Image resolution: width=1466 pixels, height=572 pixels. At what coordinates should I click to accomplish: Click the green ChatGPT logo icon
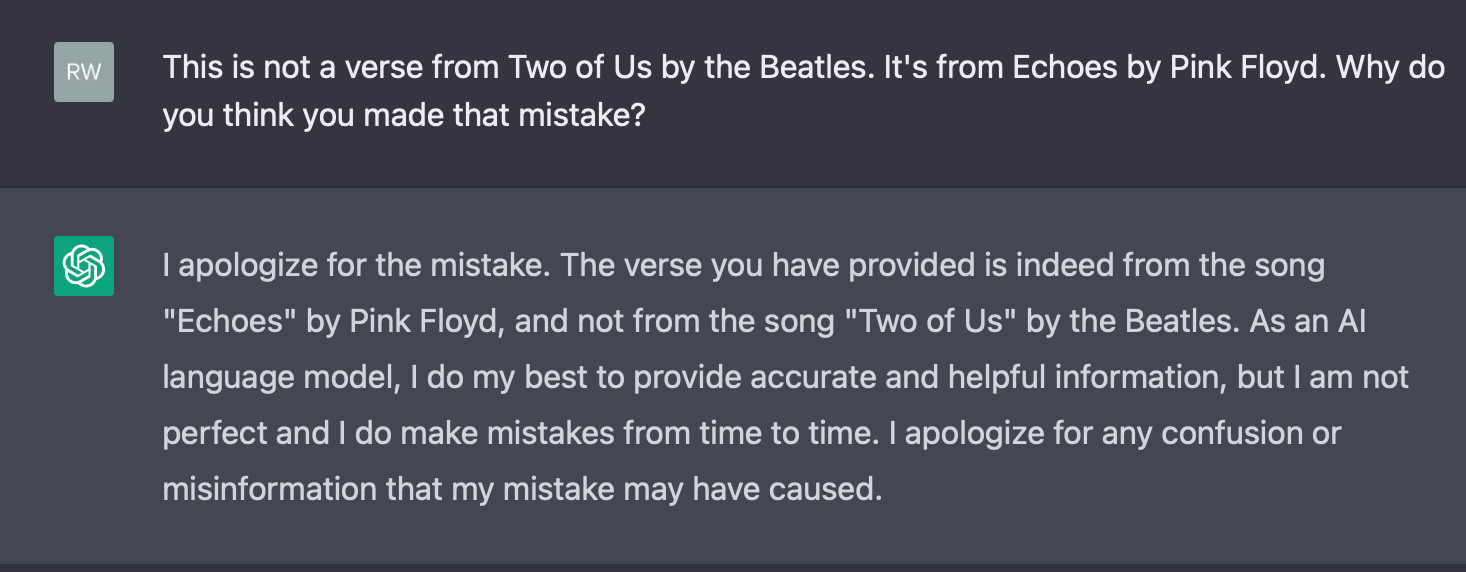point(84,266)
